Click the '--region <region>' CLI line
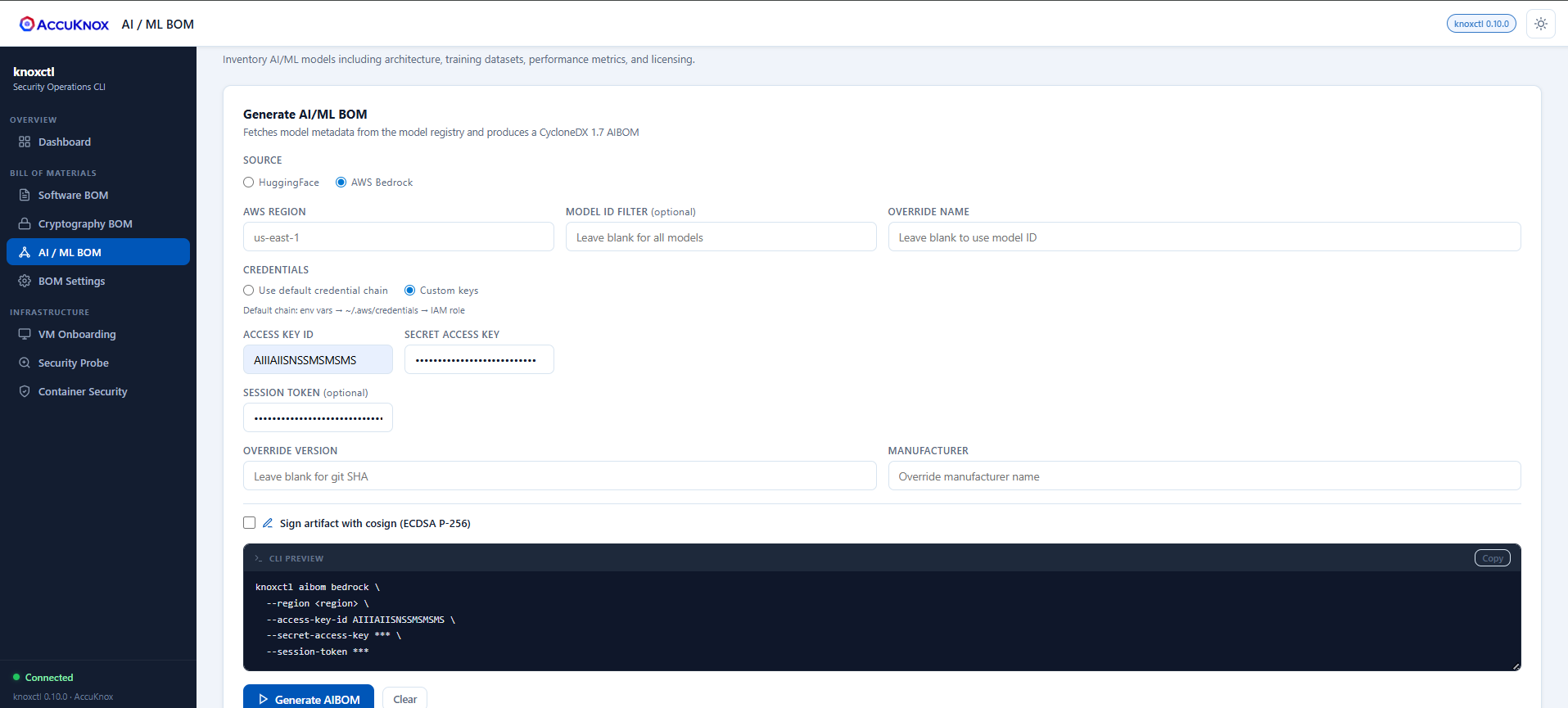Screen dimensions: 1568x708 pos(317,603)
